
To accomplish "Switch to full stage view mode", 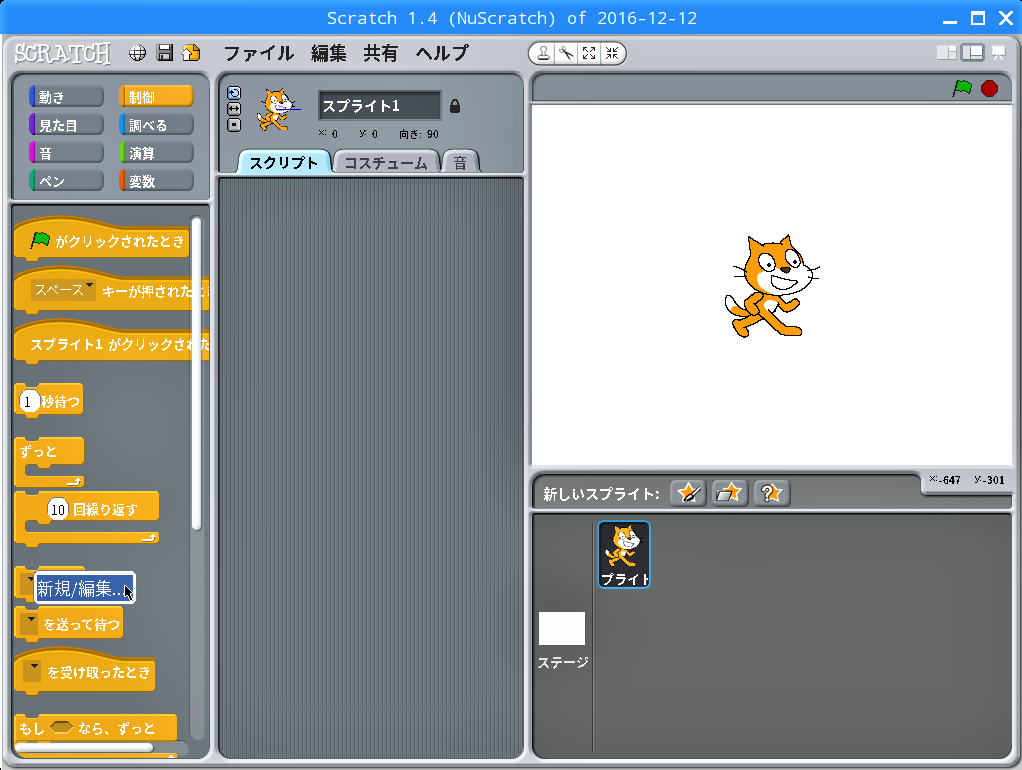I will (972, 53).
